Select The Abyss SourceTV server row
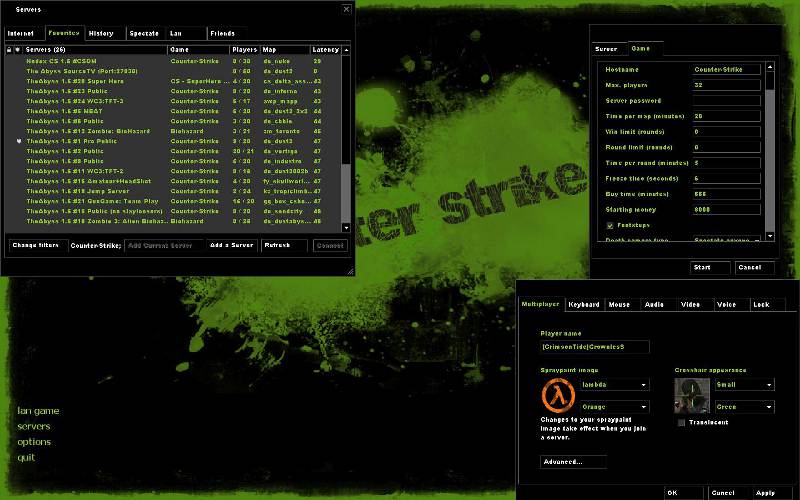The width and height of the screenshot is (800, 500). [173, 71]
